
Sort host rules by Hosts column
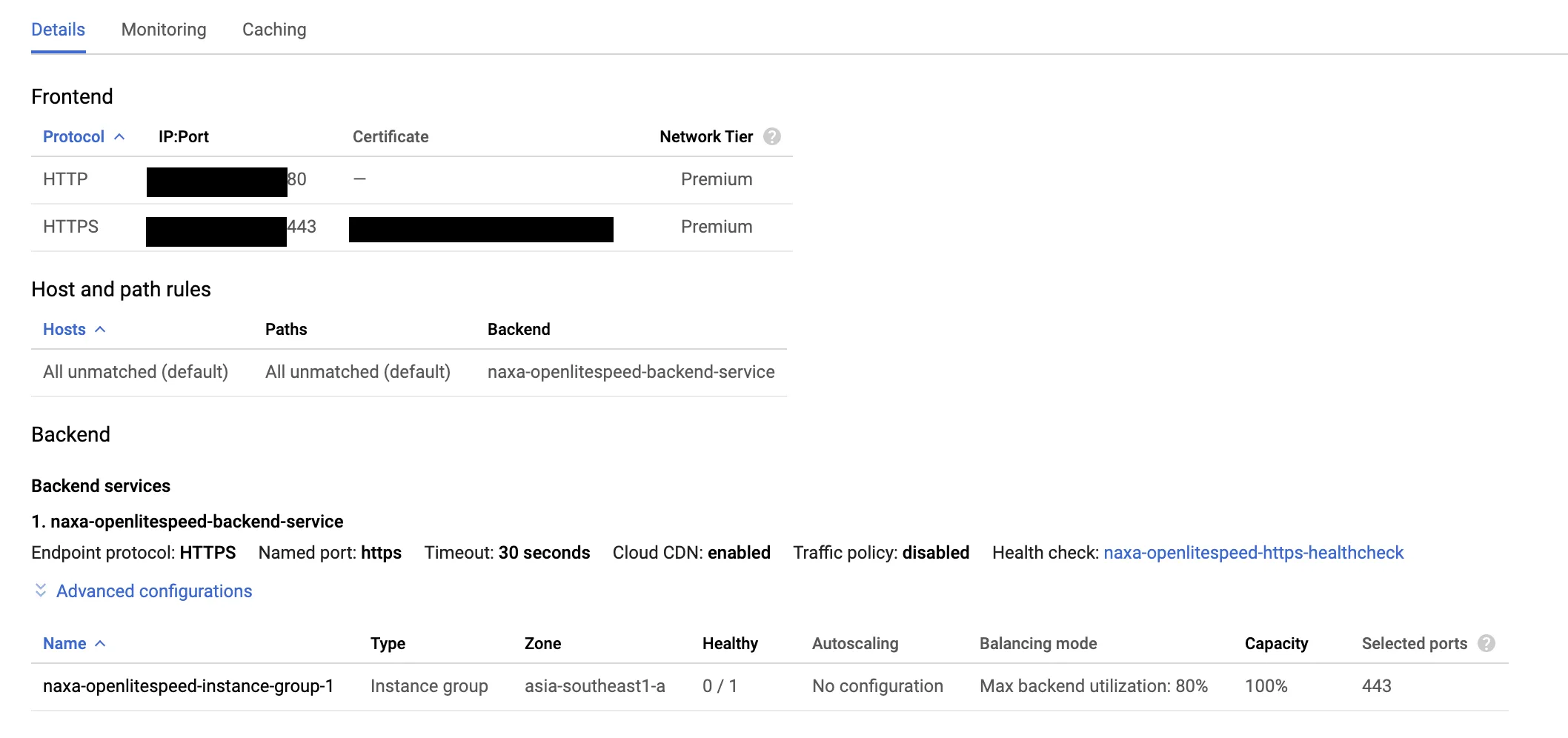64,330
